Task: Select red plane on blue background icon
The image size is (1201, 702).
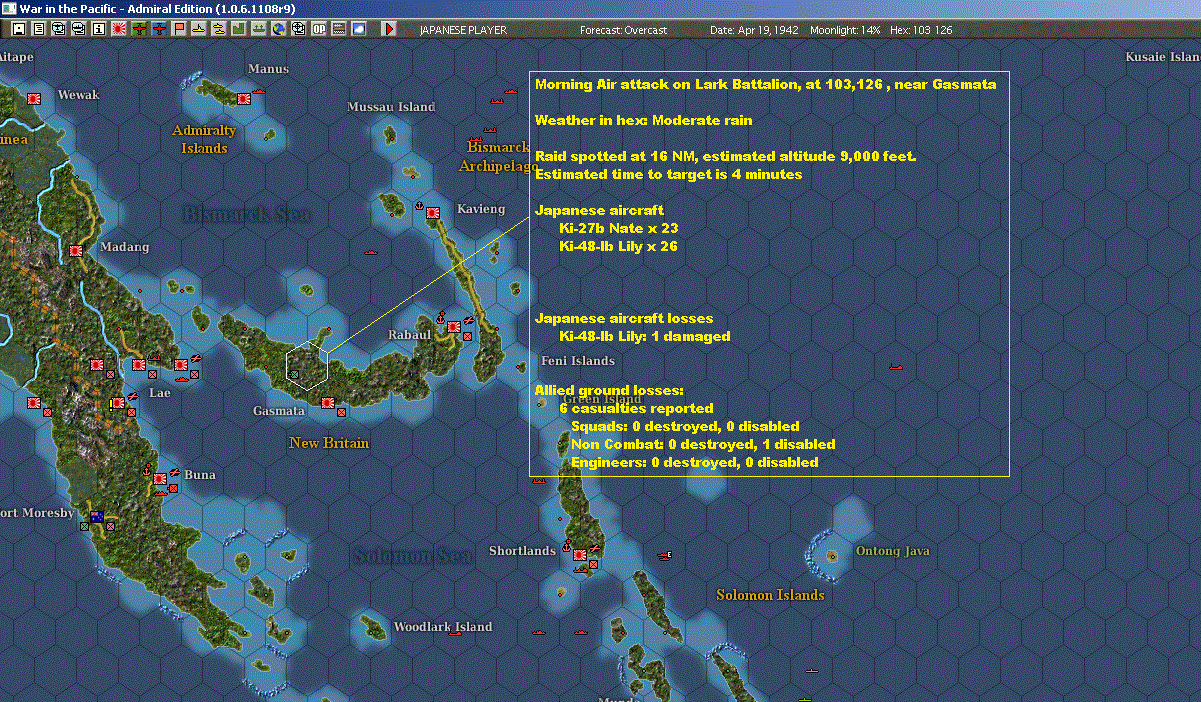Action: pos(160,29)
